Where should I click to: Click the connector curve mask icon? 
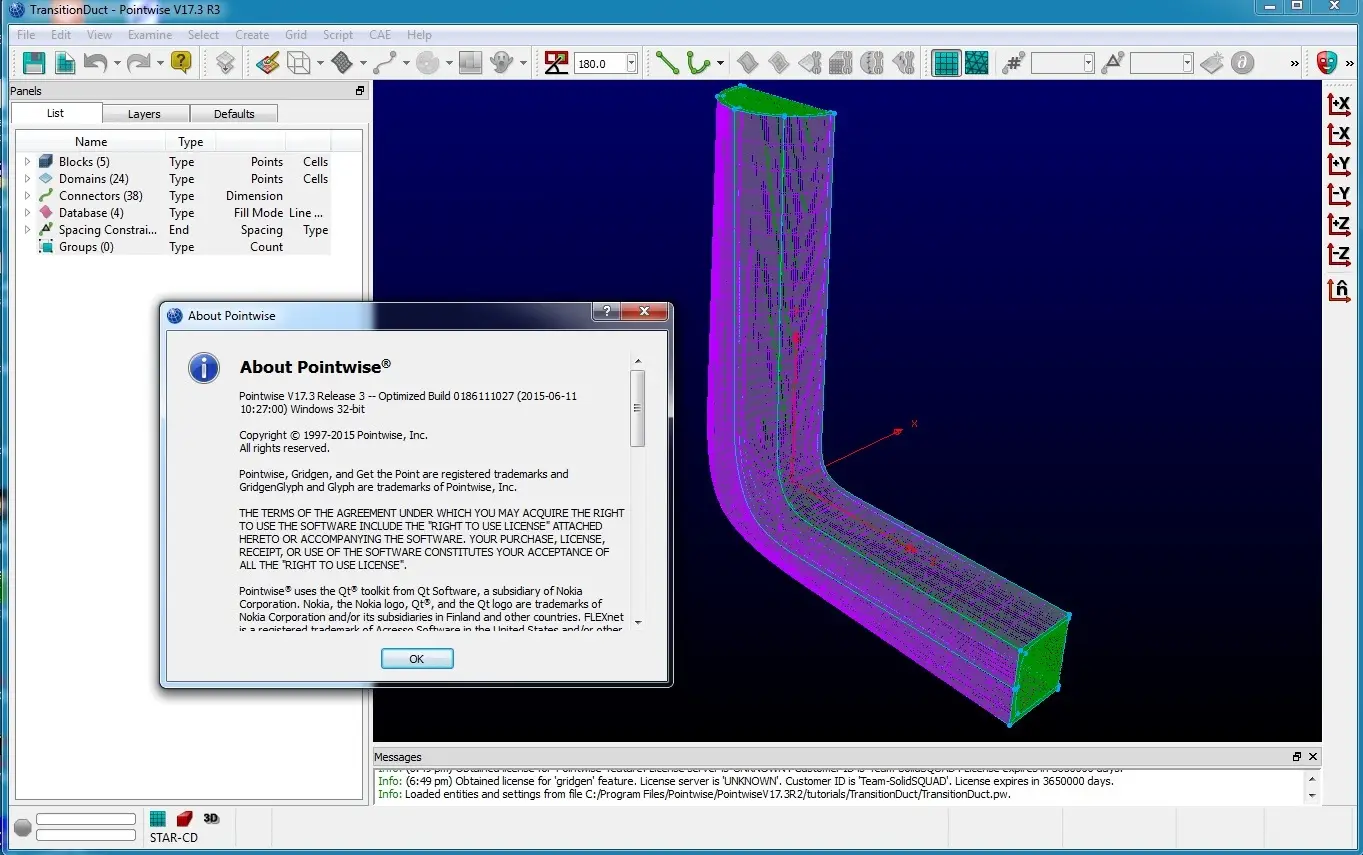tap(385, 63)
